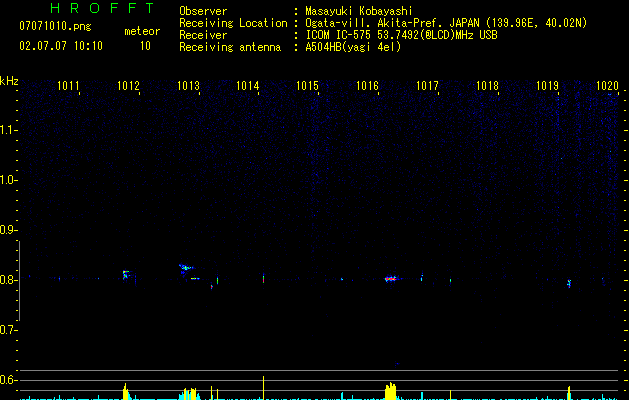This screenshot has width=629, height=400.
Task: Click frequency axis label 0.7
Action: 8,330
